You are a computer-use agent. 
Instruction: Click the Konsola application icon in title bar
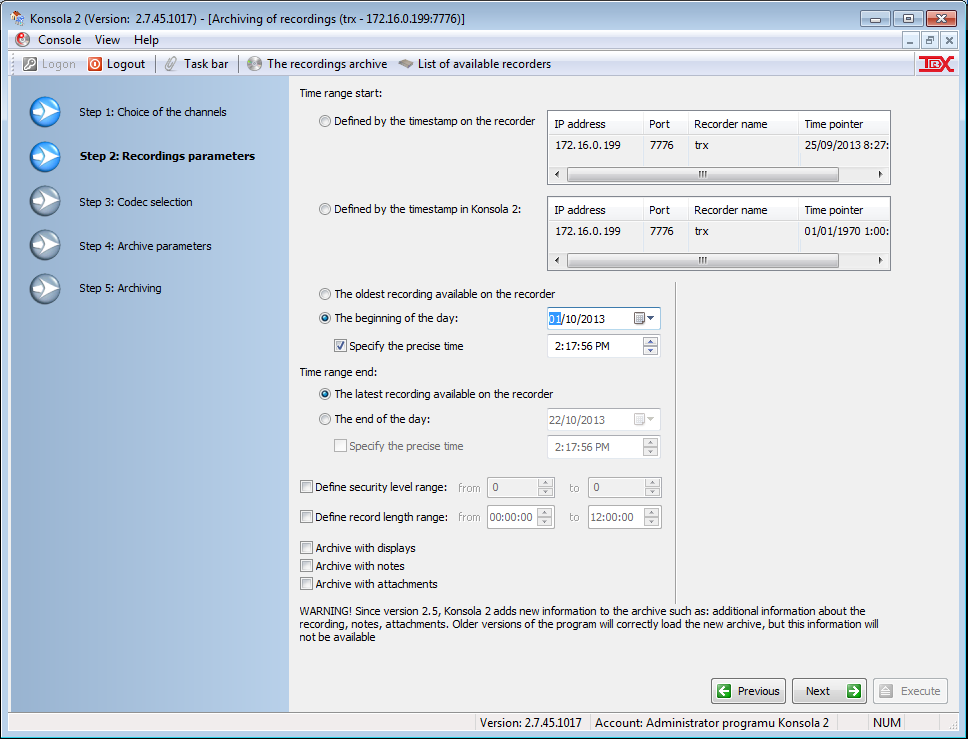(x=18, y=19)
